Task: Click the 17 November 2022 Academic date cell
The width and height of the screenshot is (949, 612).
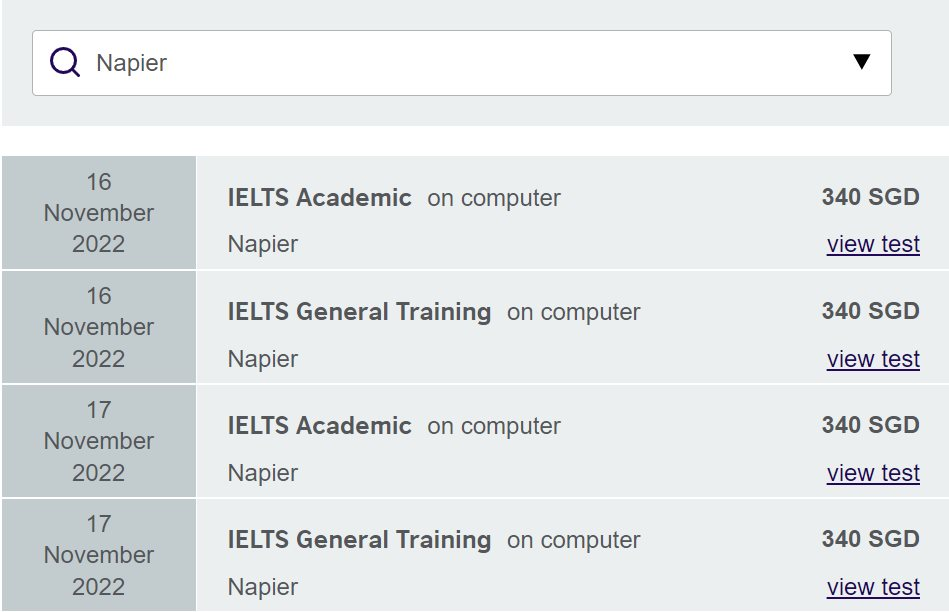Action: click(x=98, y=440)
